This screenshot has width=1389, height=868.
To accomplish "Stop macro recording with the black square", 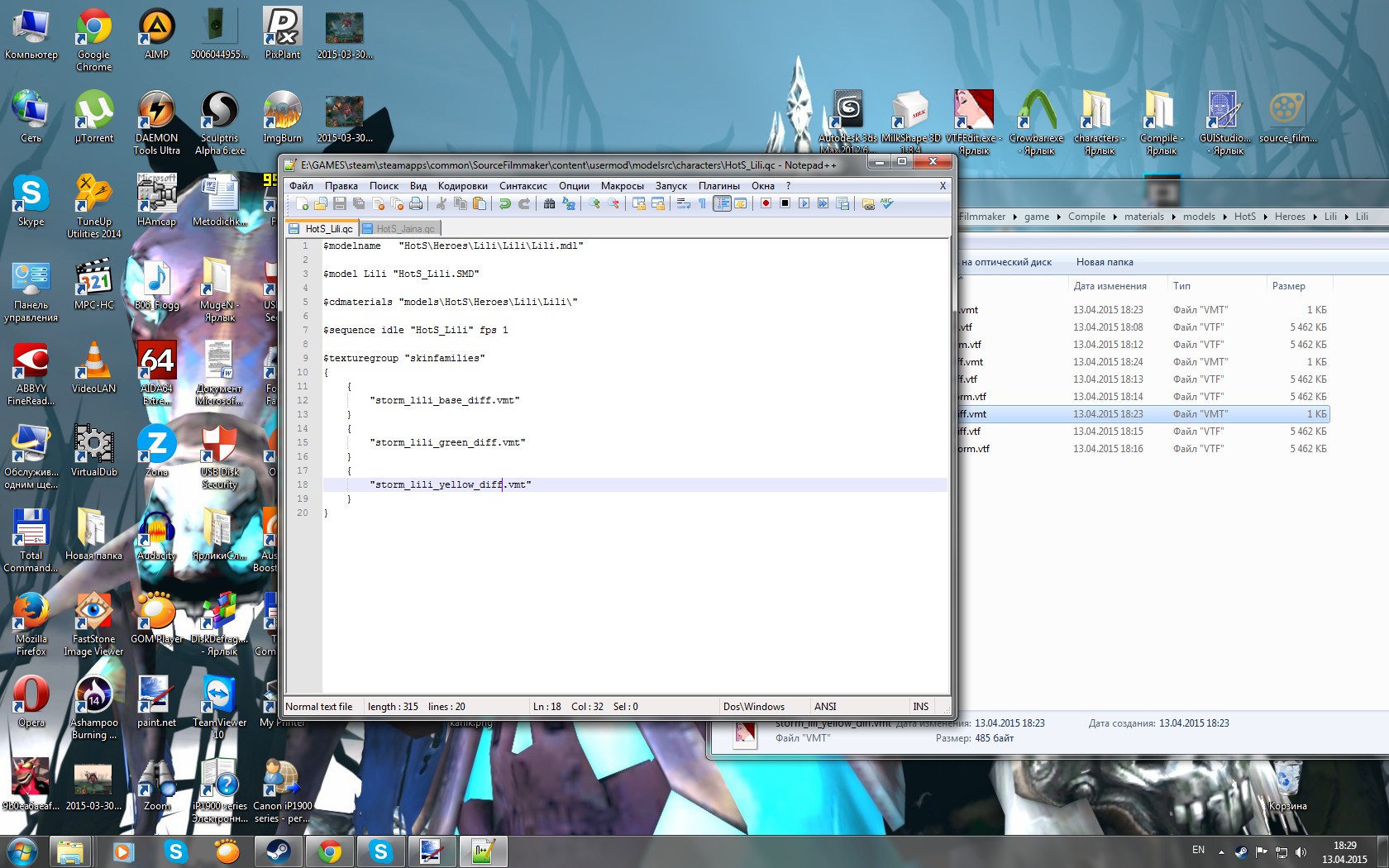I will pos(785,203).
